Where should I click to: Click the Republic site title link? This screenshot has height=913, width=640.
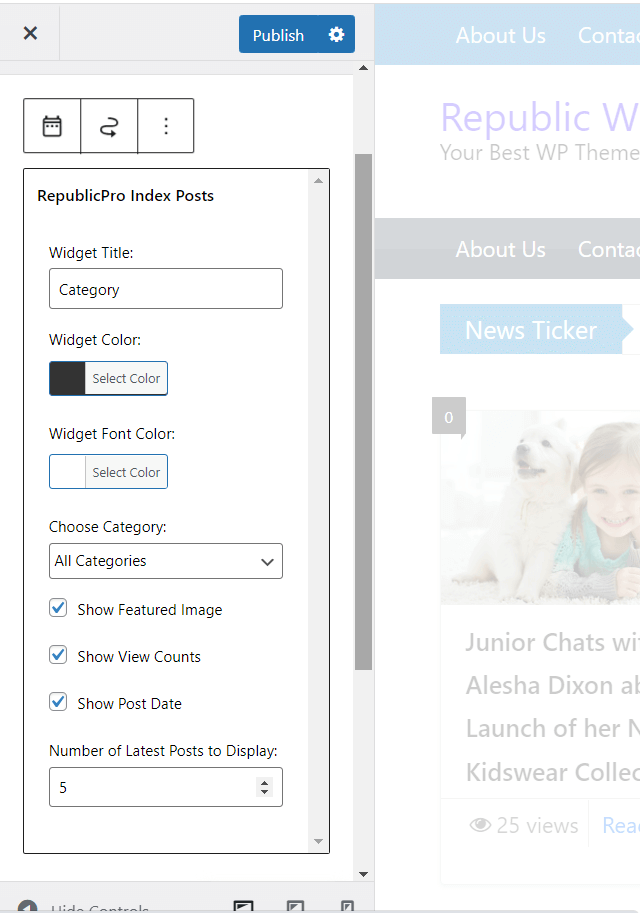tap(540, 117)
